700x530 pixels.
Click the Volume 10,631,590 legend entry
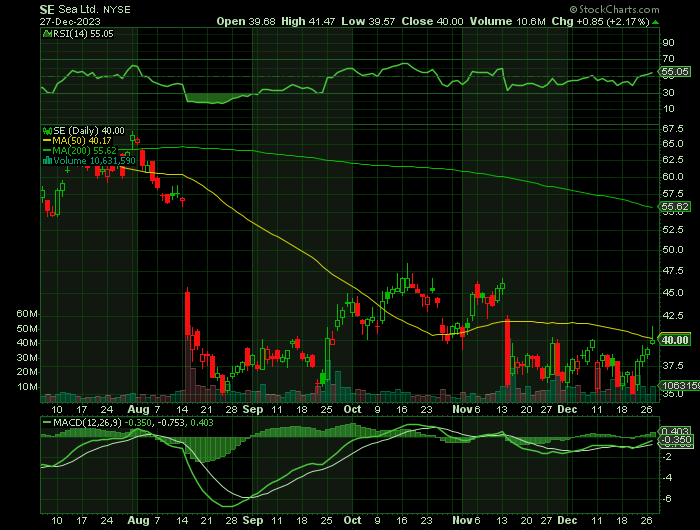94,161
